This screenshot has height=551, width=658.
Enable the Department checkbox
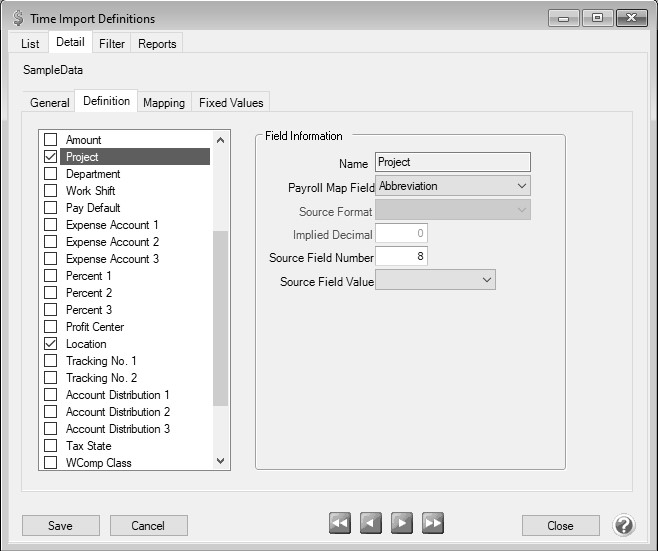[x=51, y=174]
